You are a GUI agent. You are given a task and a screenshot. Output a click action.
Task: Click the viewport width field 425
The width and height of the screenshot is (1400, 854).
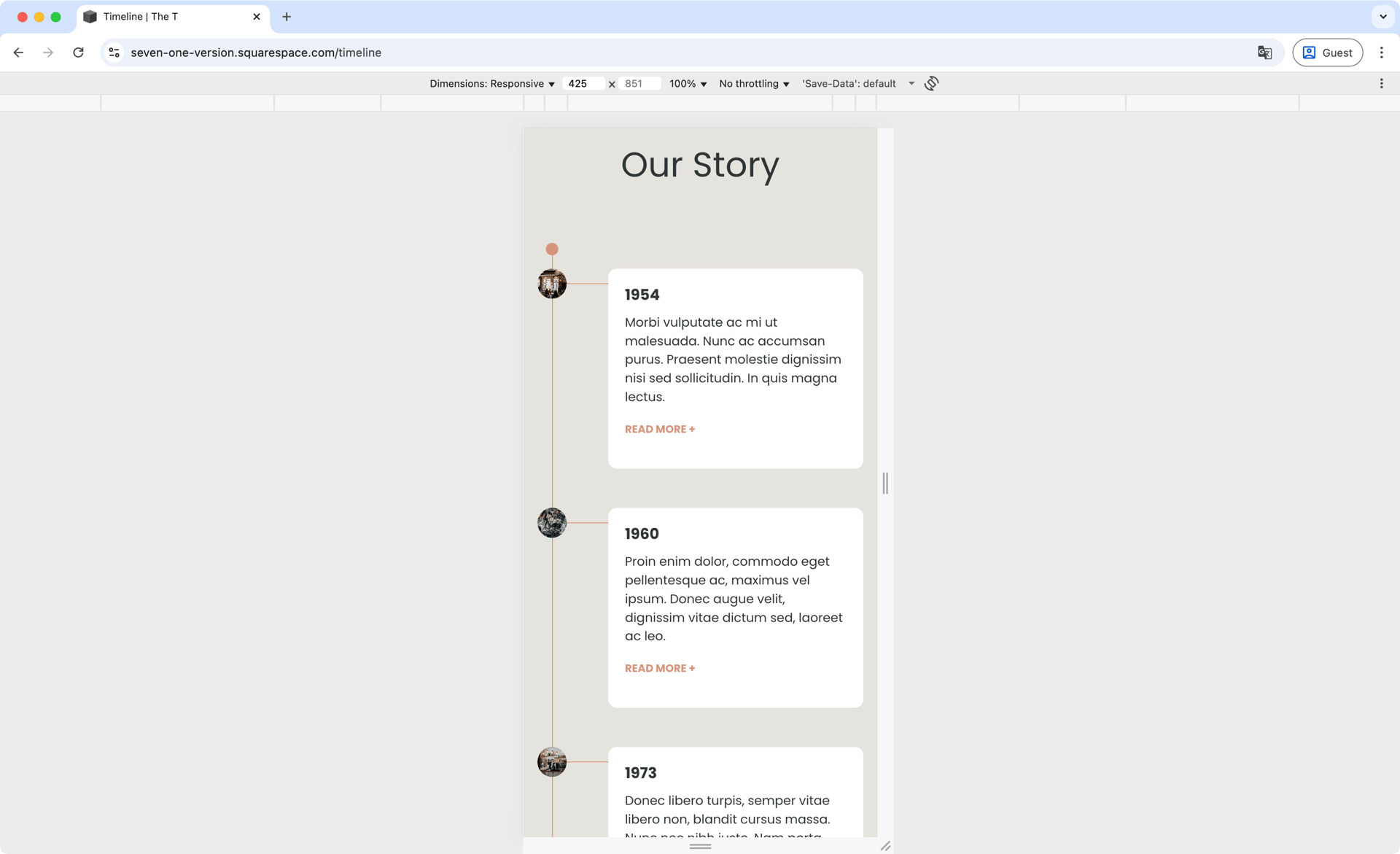(582, 83)
